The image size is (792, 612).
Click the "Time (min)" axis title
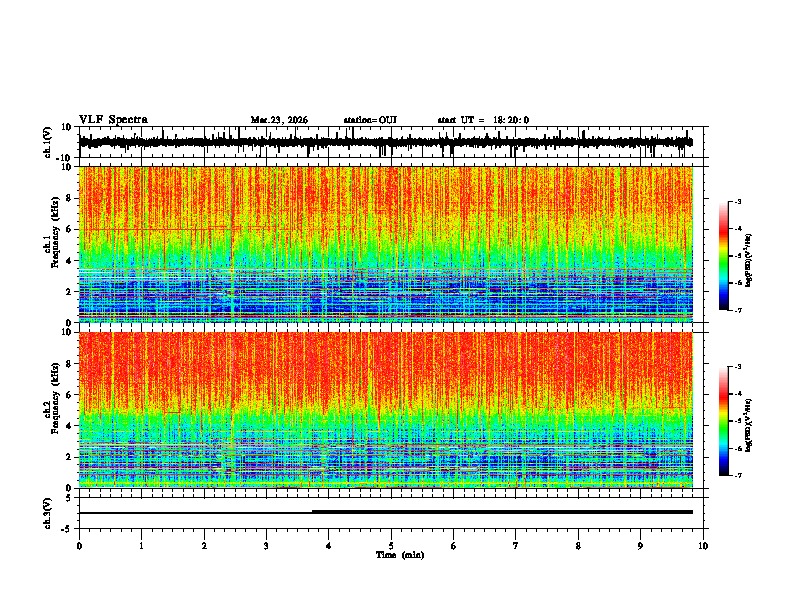click(x=400, y=555)
